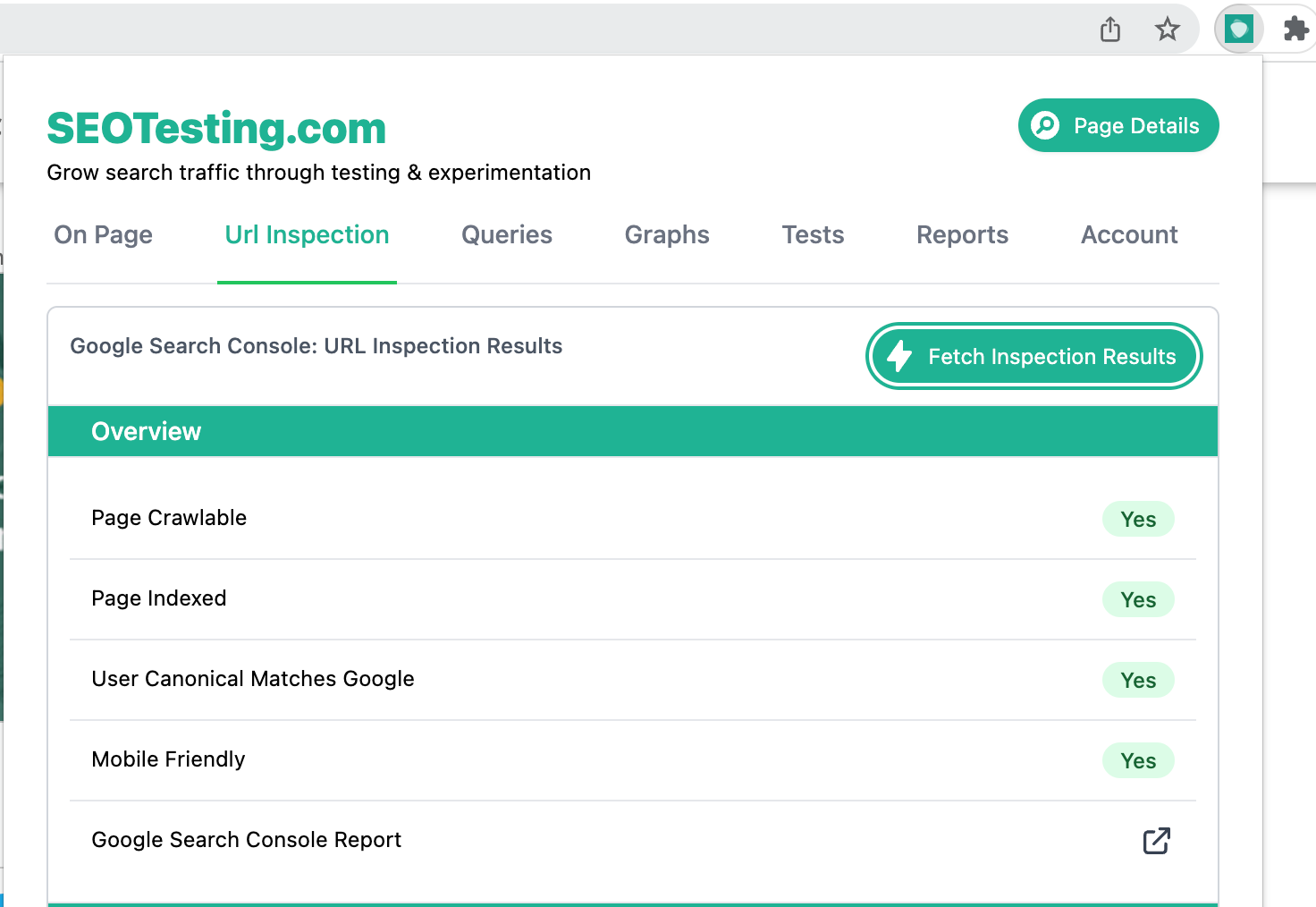Click User Canonical Matches Google label
Viewport: 1316px width, 907px height.
[253, 679]
